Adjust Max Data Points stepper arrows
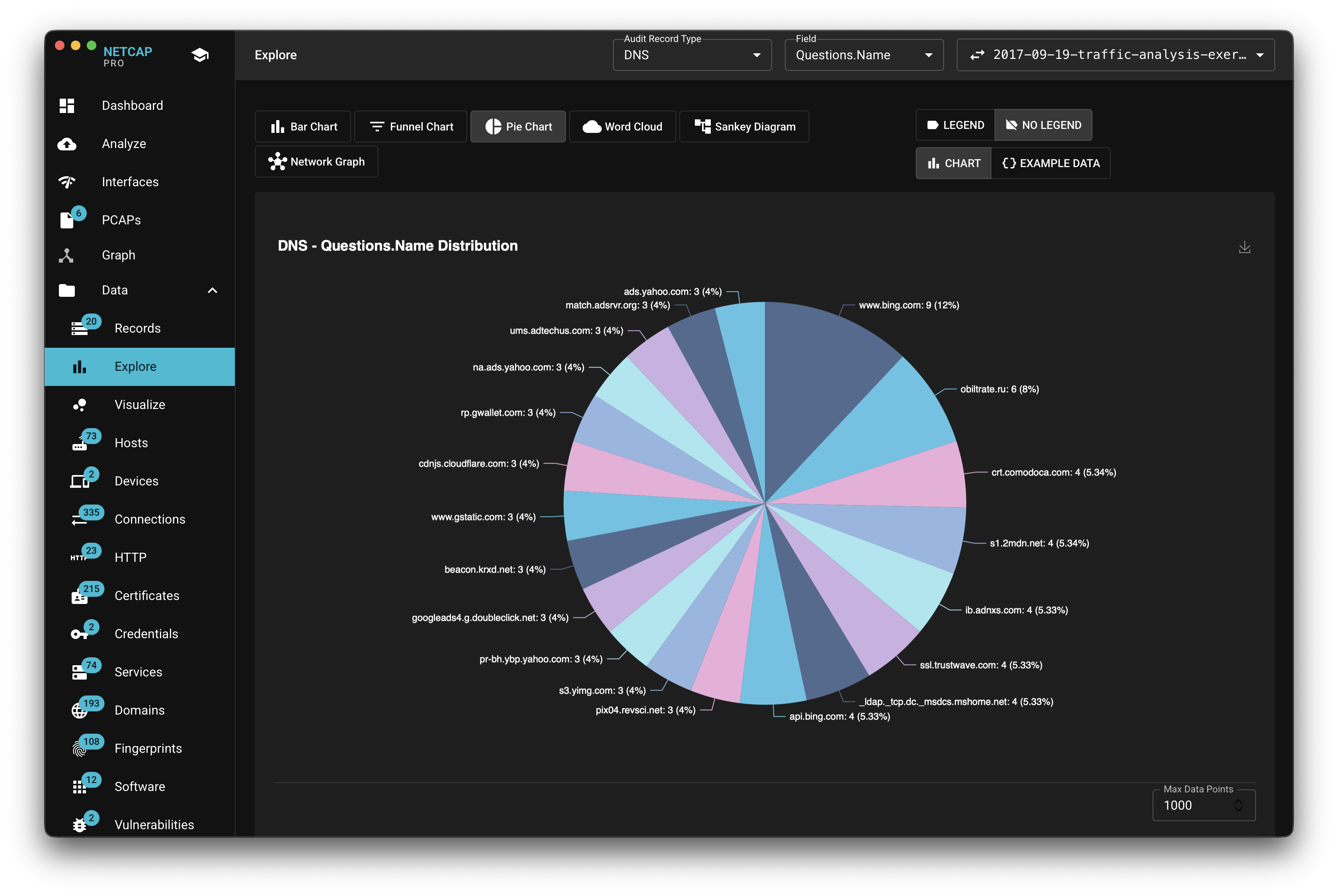Viewport: 1338px width, 896px height. click(x=1238, y=805)
